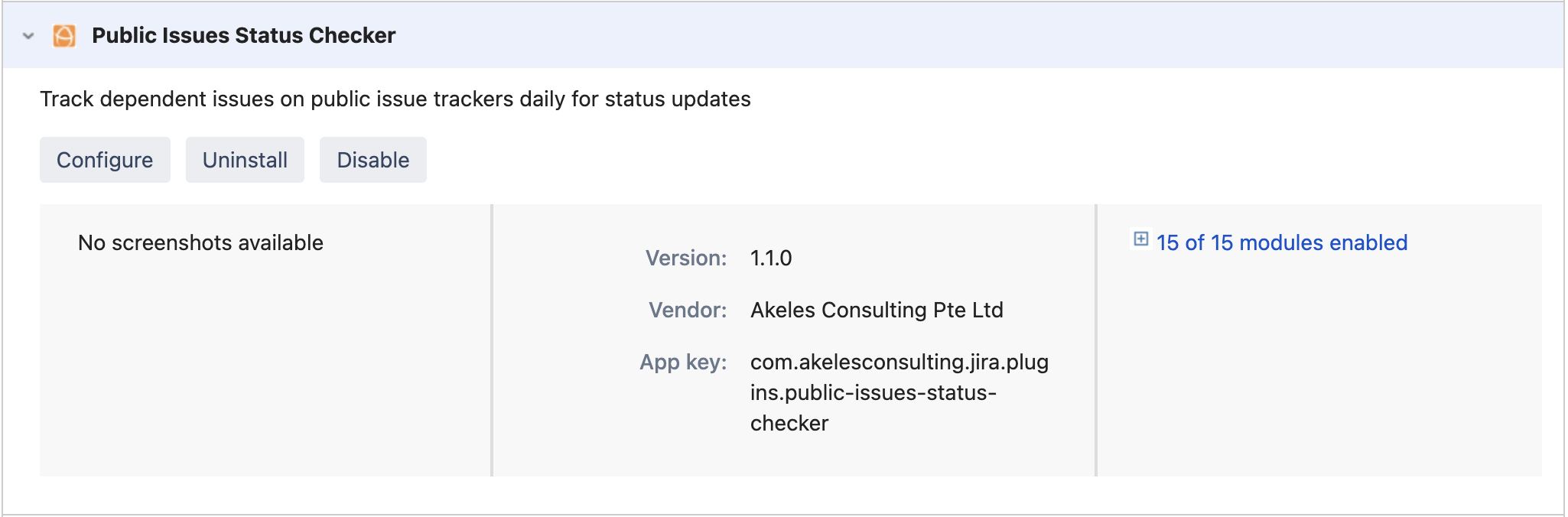Click the App key label

click(x=682, y=363)
